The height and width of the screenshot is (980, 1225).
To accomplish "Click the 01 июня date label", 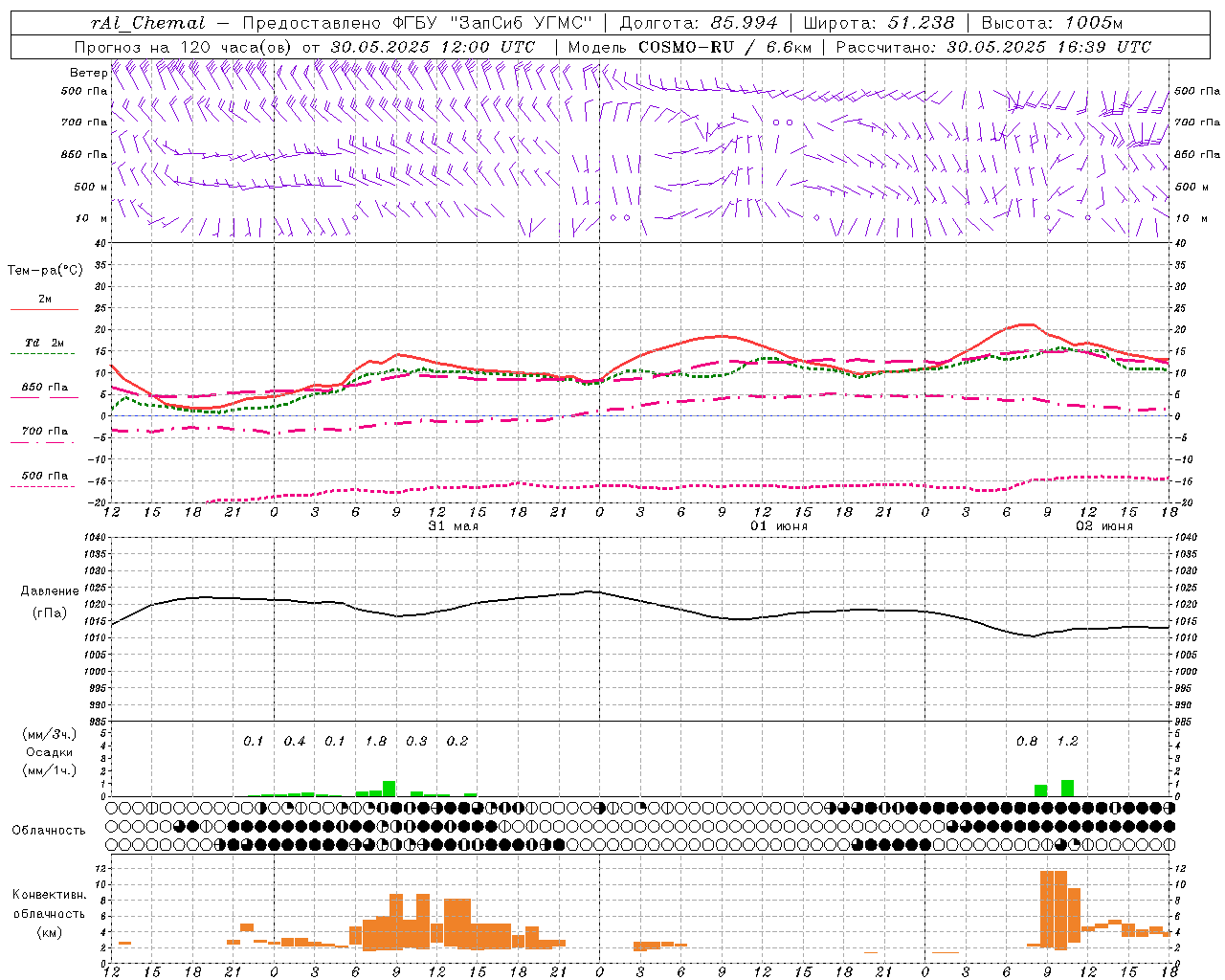I will coord(778,526).
